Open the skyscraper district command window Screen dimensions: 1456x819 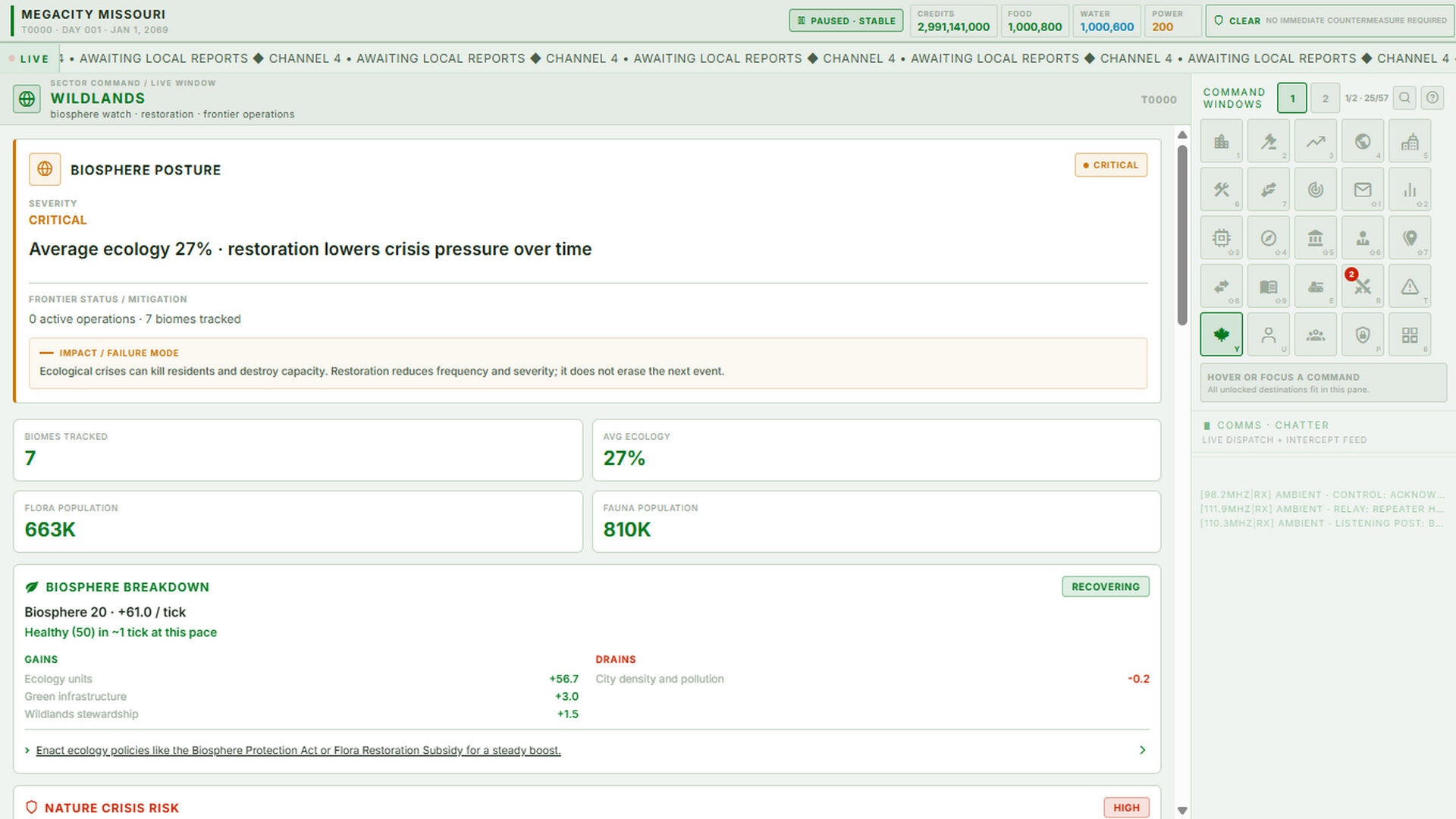click(1410, 141)
